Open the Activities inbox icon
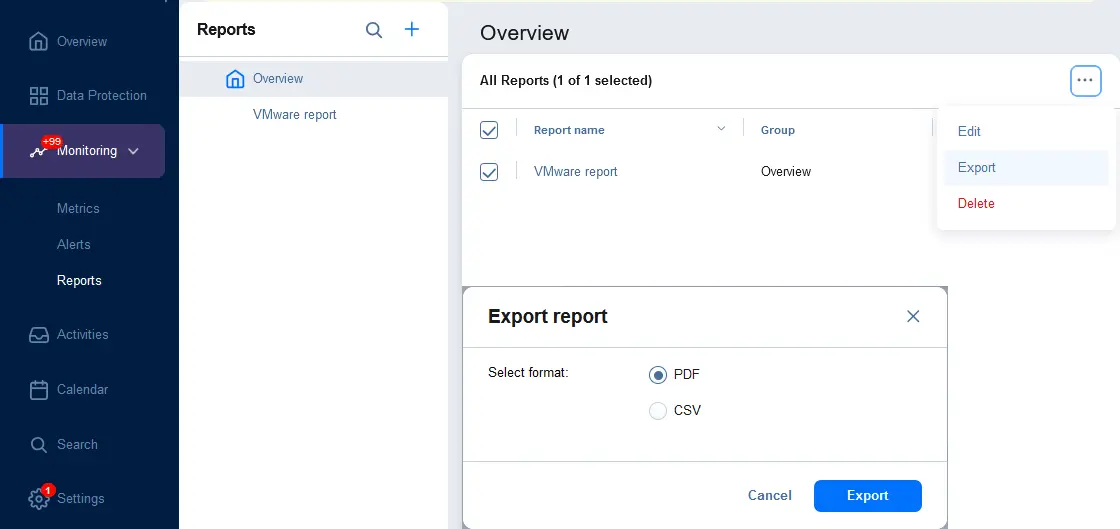Viewport: 1120px width, 529px height. (x=39, y=335)
